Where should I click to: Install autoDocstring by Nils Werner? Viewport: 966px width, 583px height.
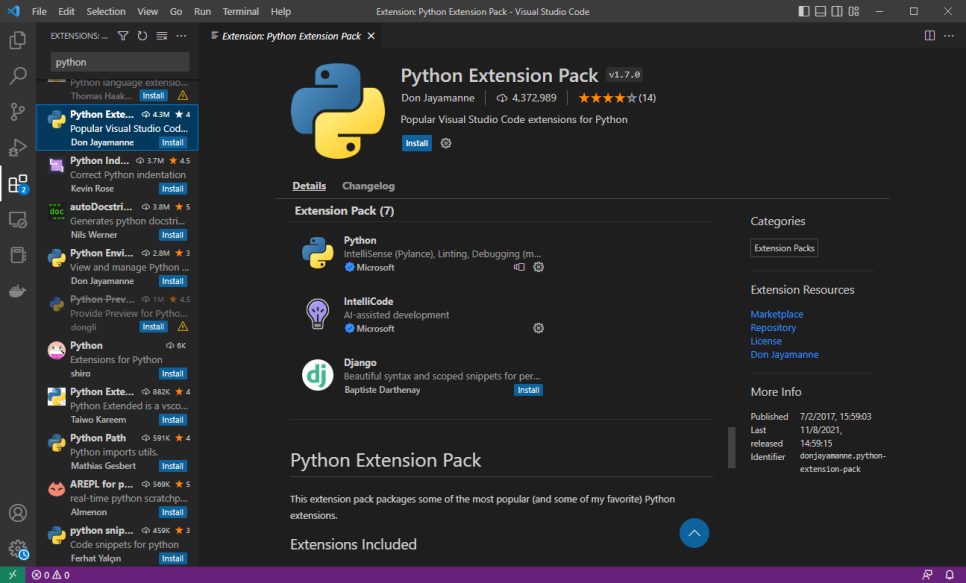[172, 235]
